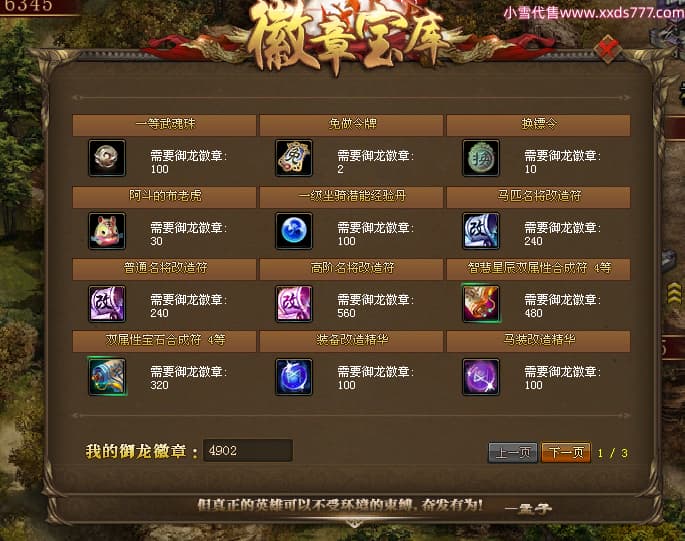Click the 马装改造精华 purple orb icon
The height and width of the screenshot is (541, 685).
coord(481,377)
